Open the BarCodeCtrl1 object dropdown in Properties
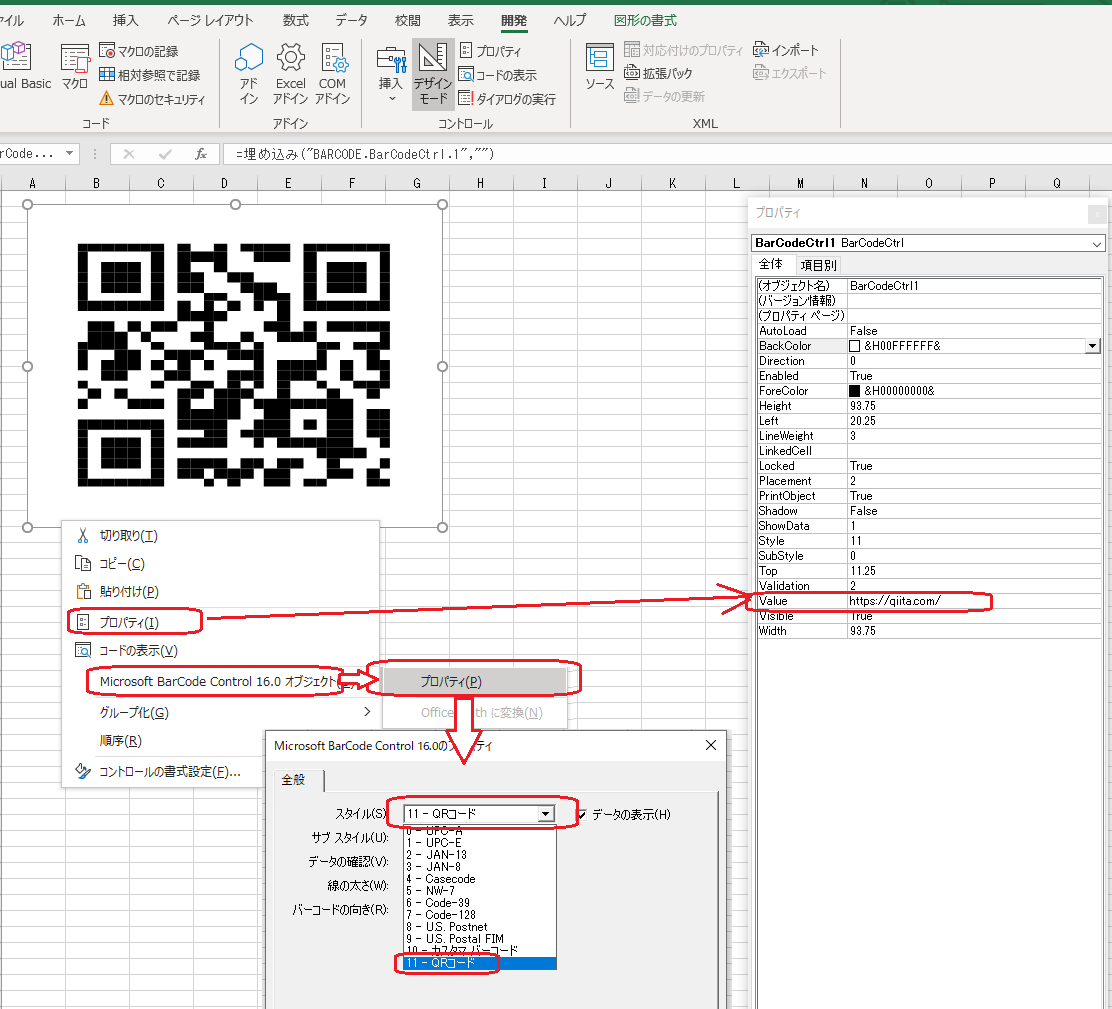Screen dimensions: 1112x1009 (x=1096, y=243)
